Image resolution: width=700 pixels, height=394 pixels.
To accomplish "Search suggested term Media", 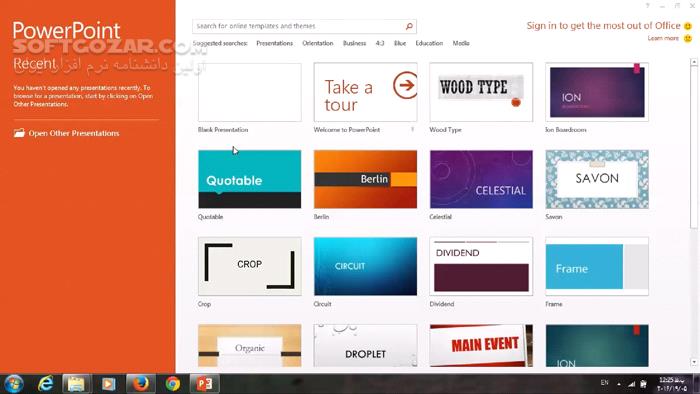I will [461, 43].
